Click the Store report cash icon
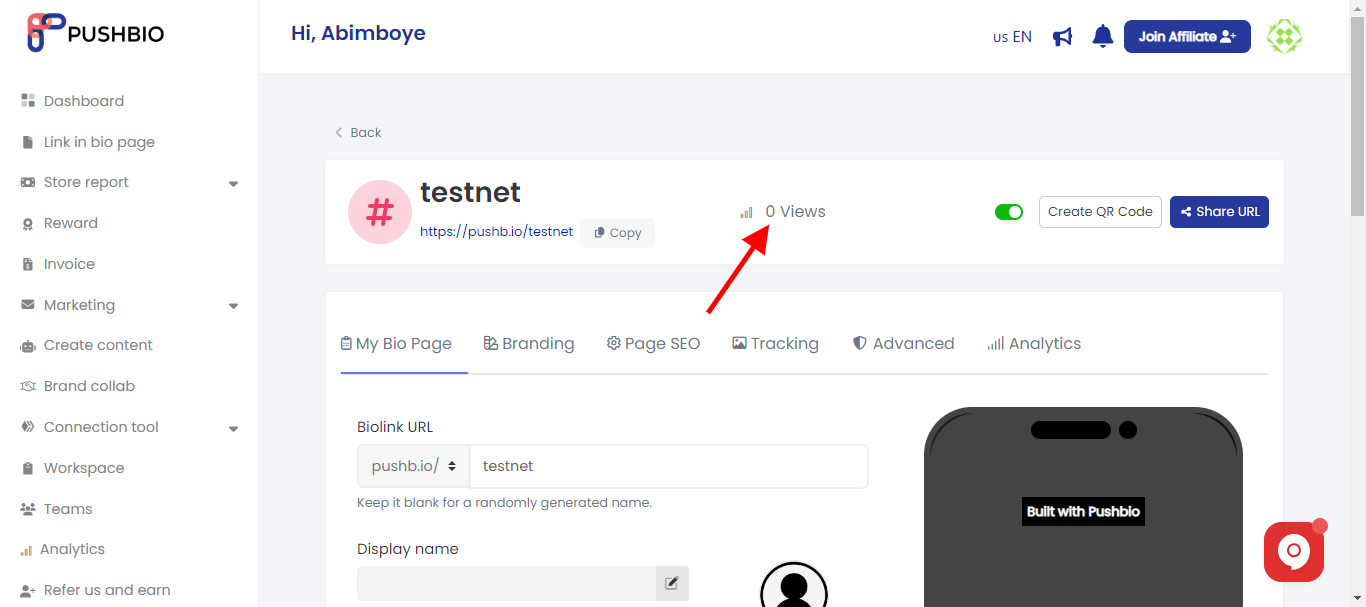 (28, 182)
